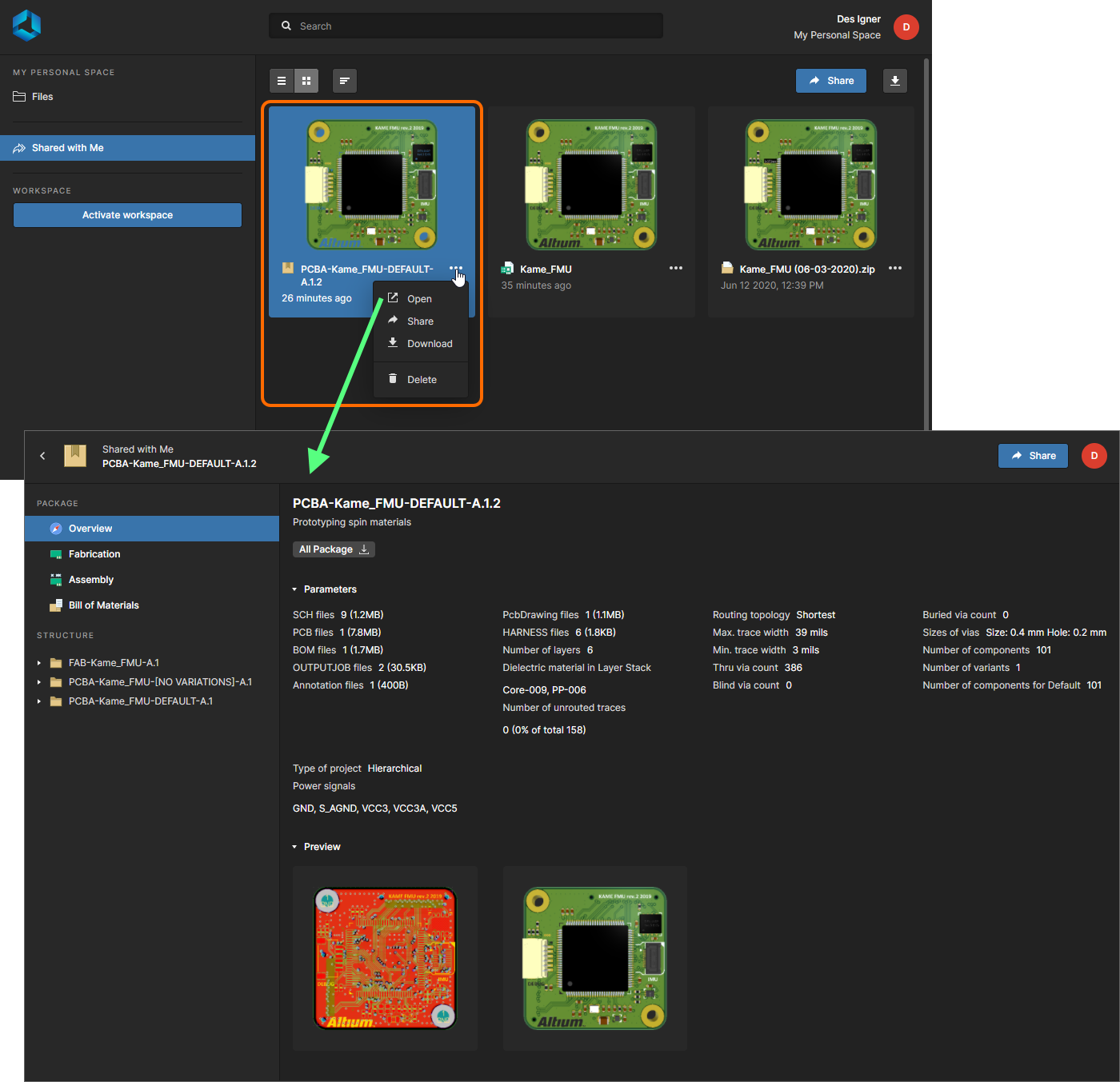Screen dimensions: 1120x1082
Task: Click the Activate workspace button
Action: [127, 215]
